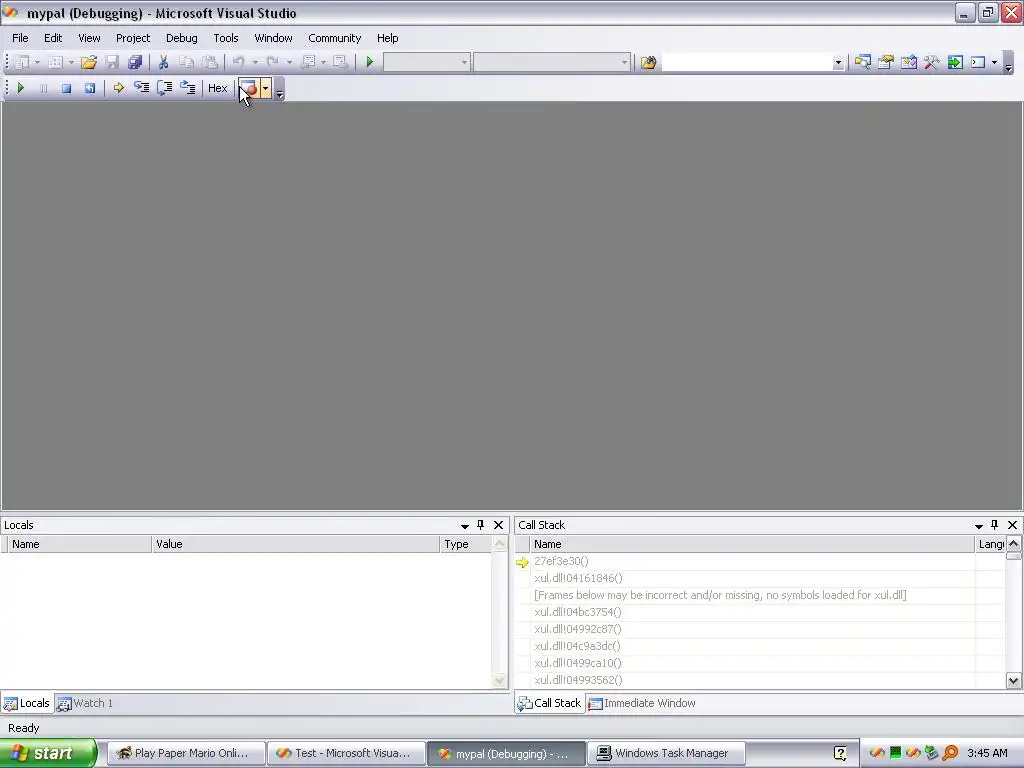Click the Undo arrow icon
Viewport: 1024px width, 768px height.
coord(238,62)
